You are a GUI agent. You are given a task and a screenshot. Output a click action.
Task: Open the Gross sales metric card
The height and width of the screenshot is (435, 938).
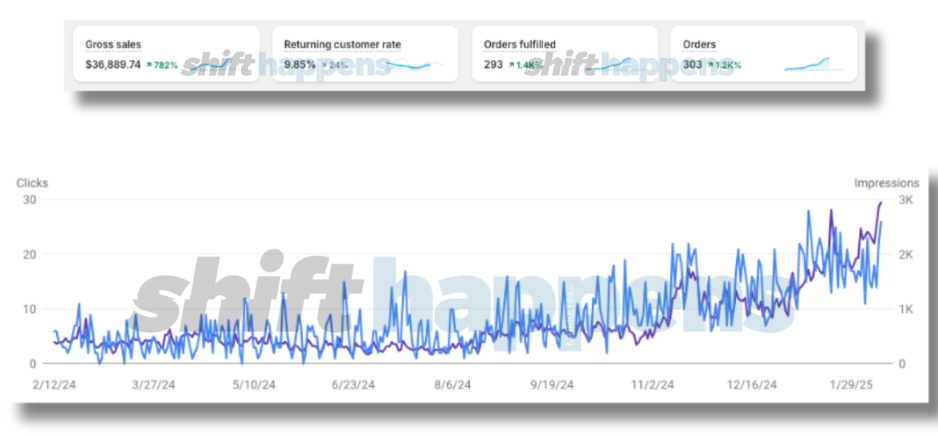tap(166, 54)
